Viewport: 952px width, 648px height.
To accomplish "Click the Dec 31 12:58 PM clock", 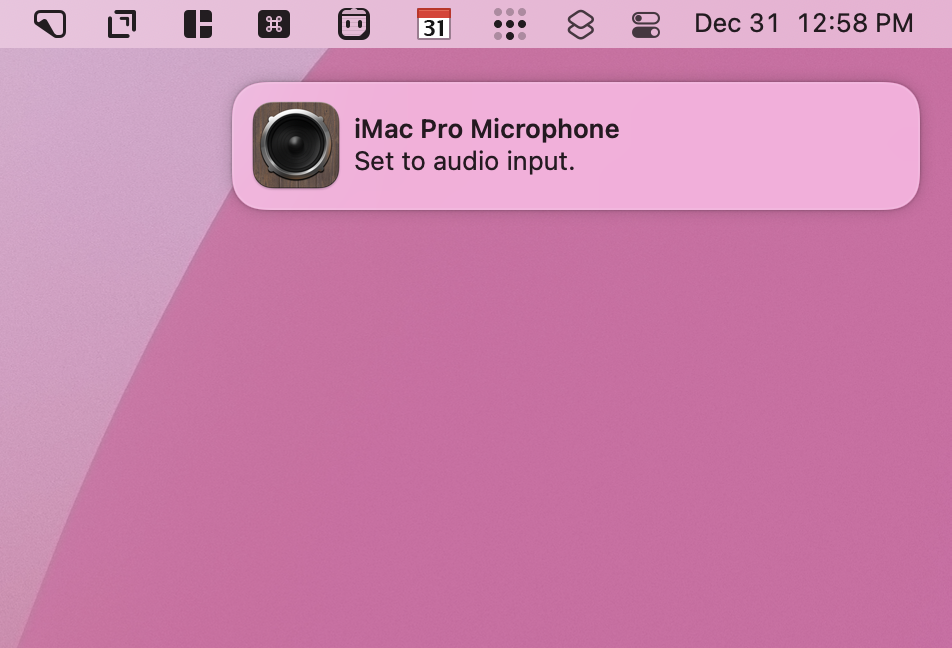I will tap(804, 24).
